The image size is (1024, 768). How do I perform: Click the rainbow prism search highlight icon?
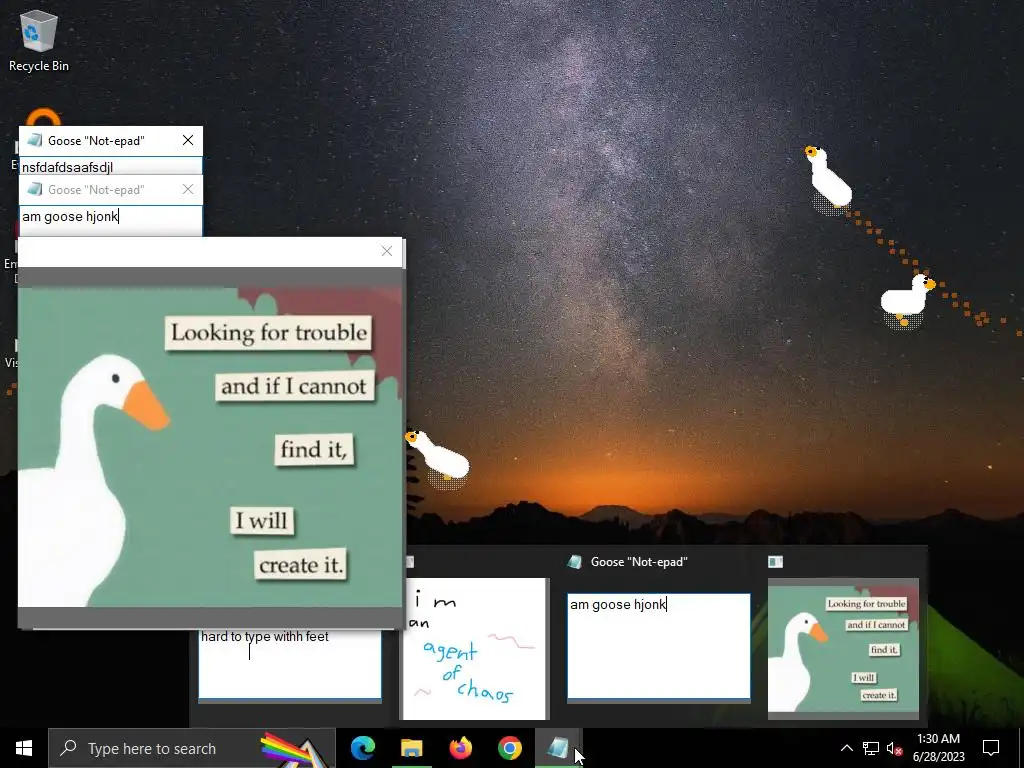(x=294, y=749)
